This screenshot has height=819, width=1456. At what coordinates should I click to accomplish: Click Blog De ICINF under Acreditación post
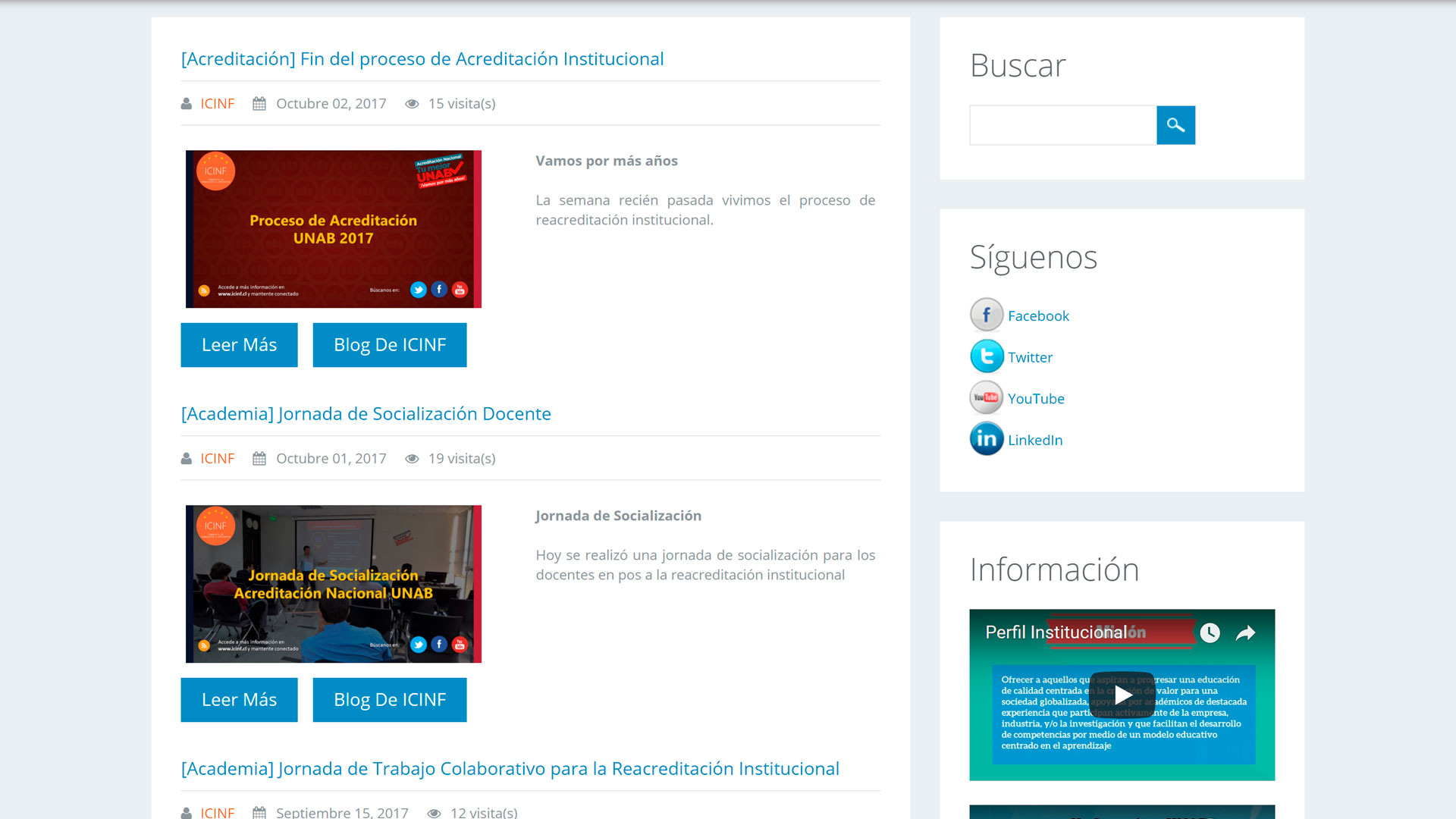390,345
